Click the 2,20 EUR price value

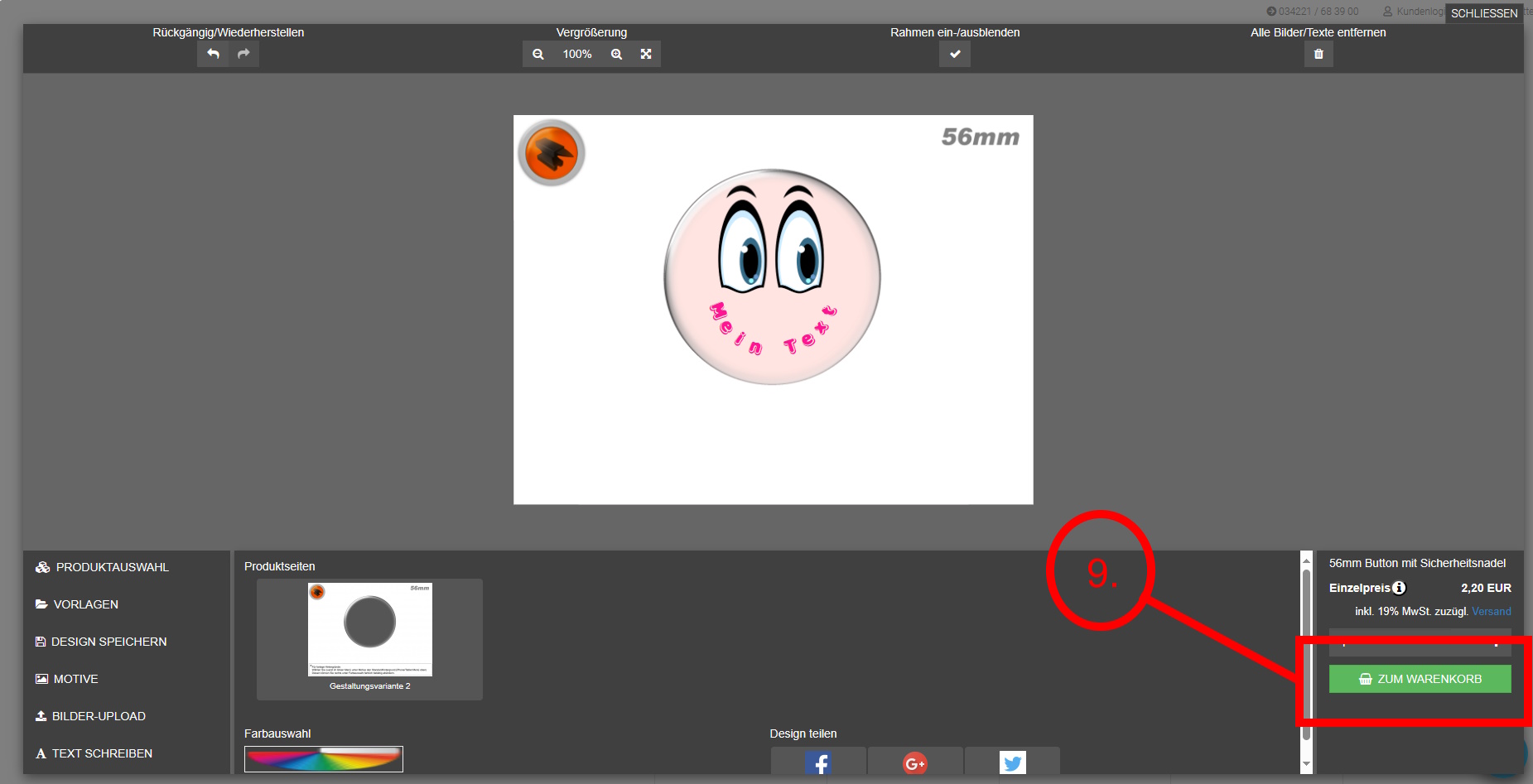[x=1486, y=588]
